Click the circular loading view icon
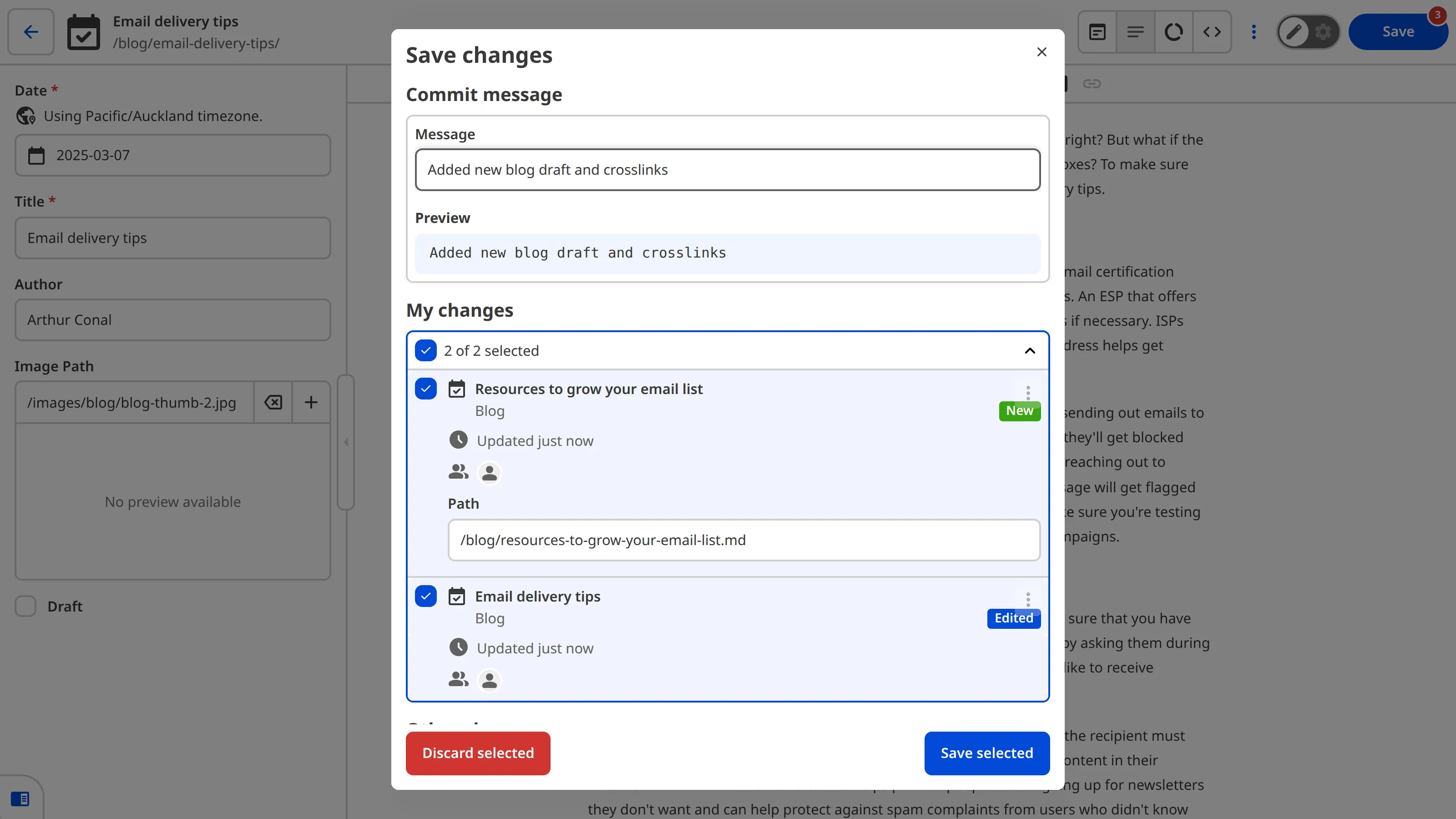This screenshot has width=1456, height=819. click(1173, 32)
